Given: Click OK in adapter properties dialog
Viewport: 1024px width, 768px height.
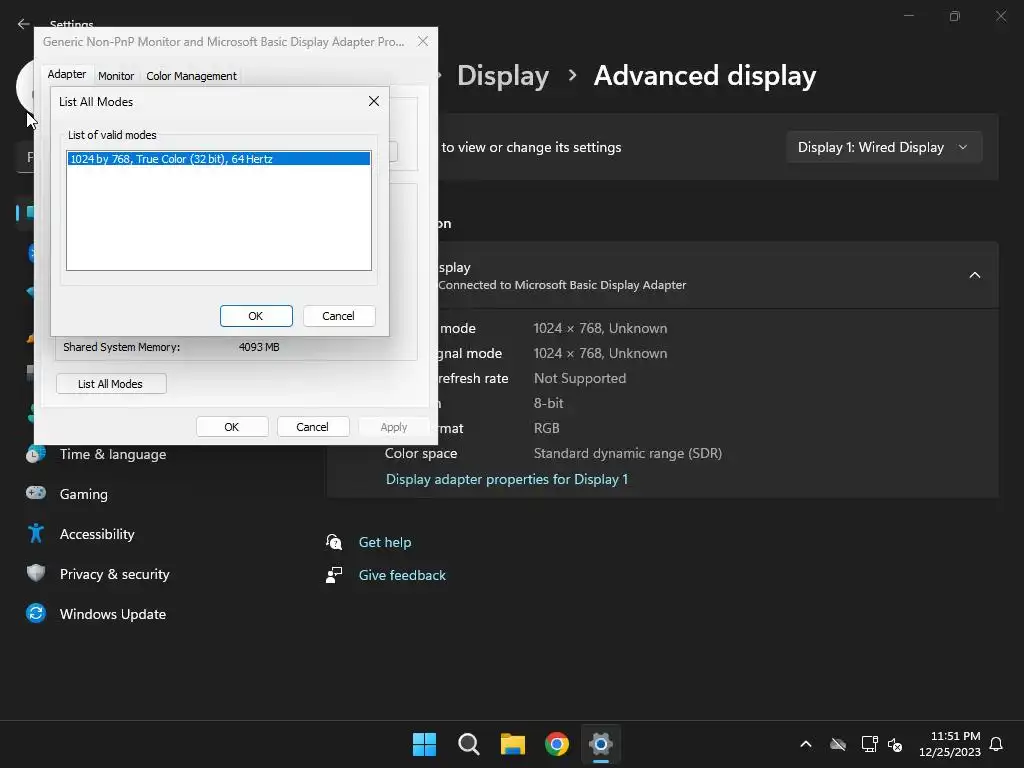Looking at the screenshot, I should (232, 427).
